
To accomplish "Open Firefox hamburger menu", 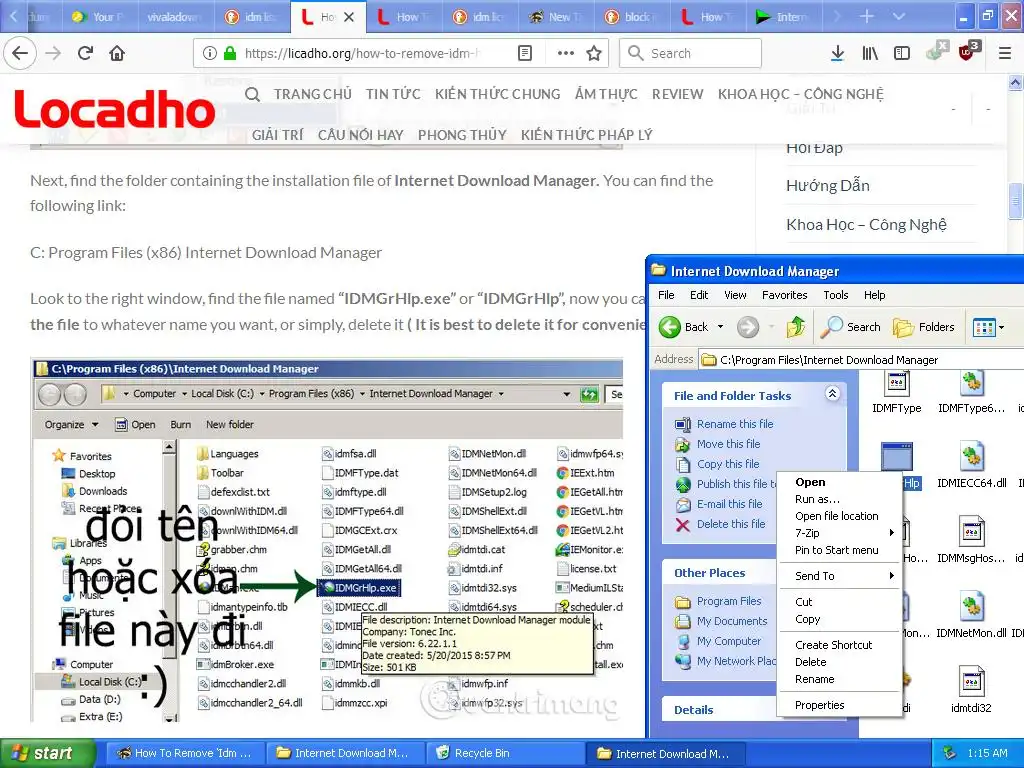I will [x=1005, y=53].
